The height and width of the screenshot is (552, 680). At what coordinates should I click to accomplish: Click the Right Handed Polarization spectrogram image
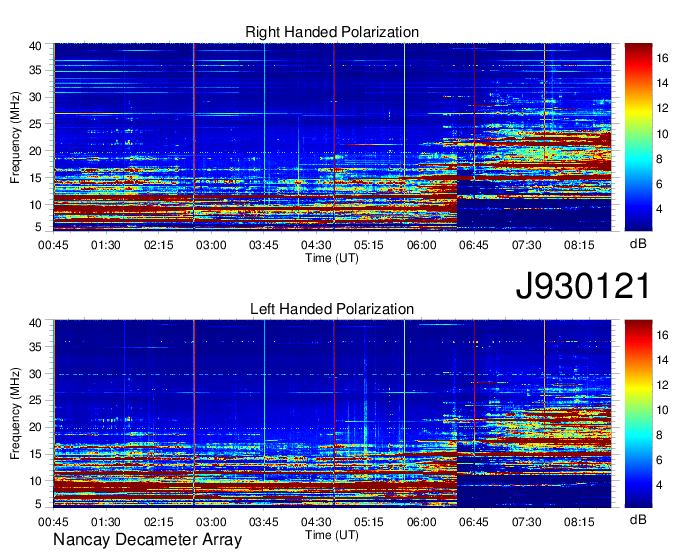click(332, 137)
